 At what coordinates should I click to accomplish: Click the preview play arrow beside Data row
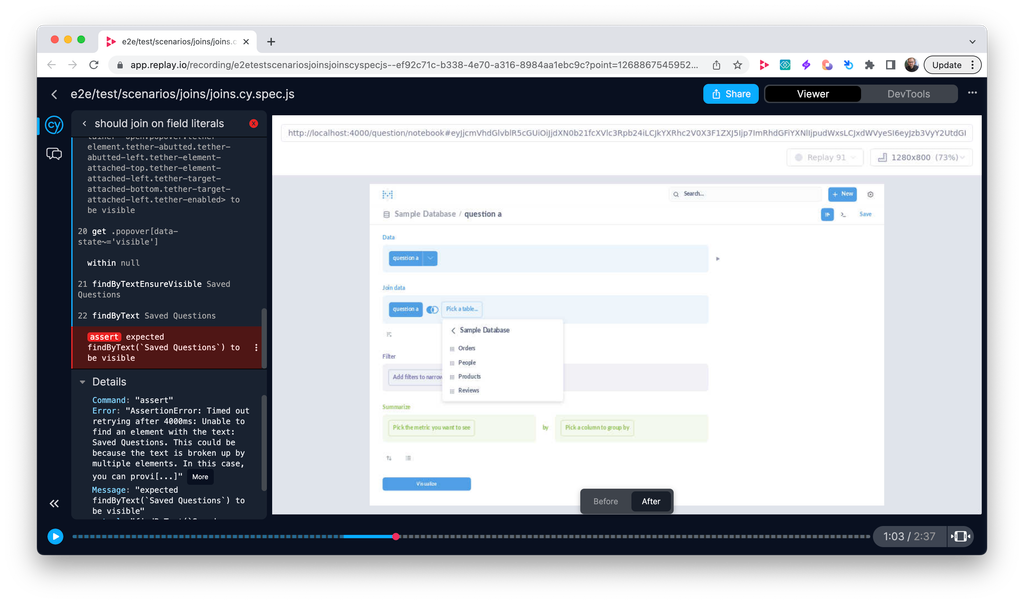click(x=718, y=259)
